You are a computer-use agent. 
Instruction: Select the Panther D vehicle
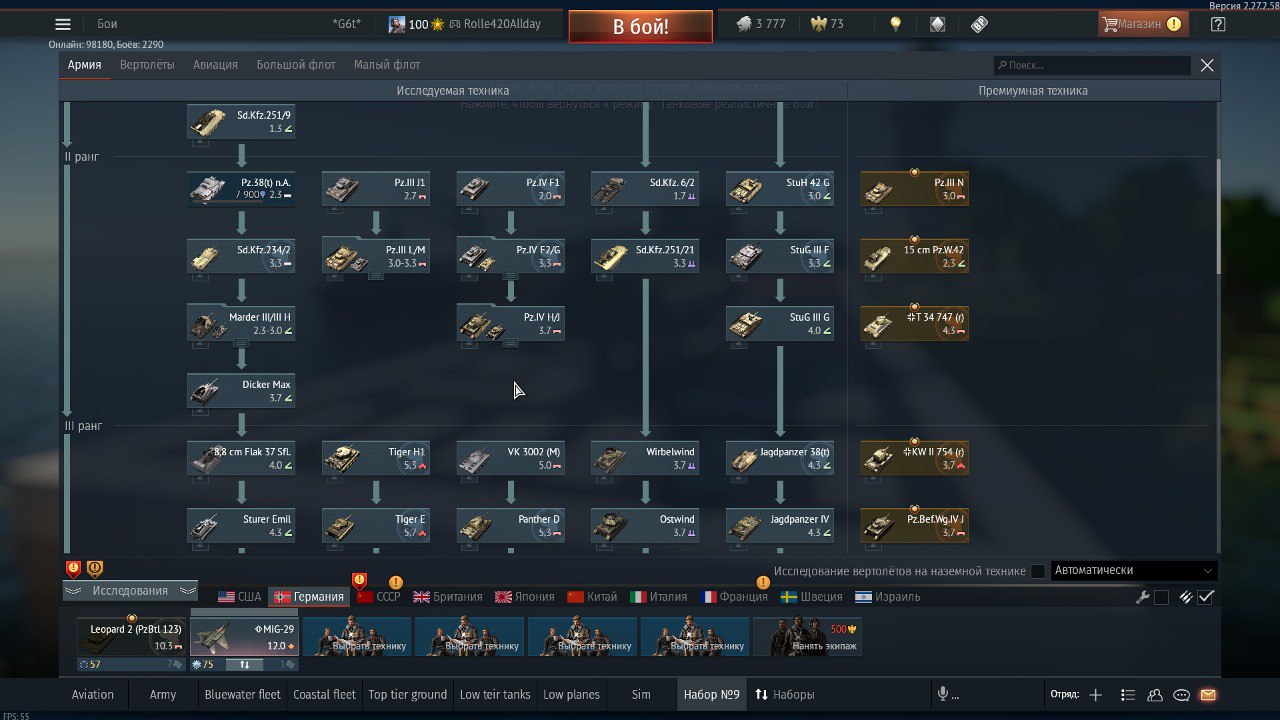pos(511,525)
